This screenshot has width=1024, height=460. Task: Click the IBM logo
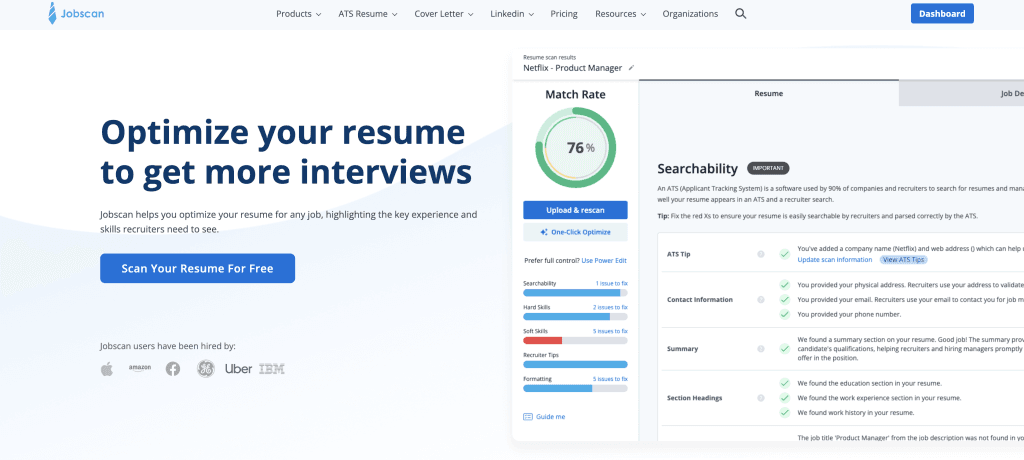pyautogui.click(x=272, y=369)
